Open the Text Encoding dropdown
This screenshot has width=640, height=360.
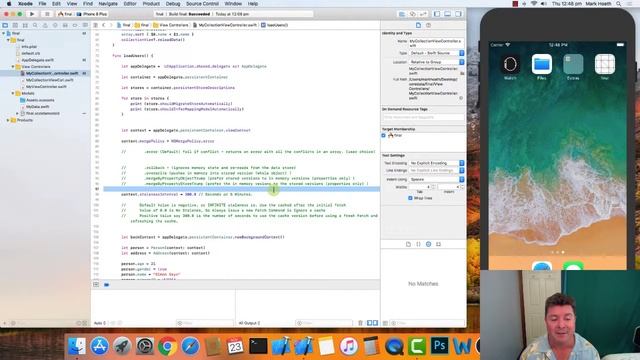[x=436, y=163]
